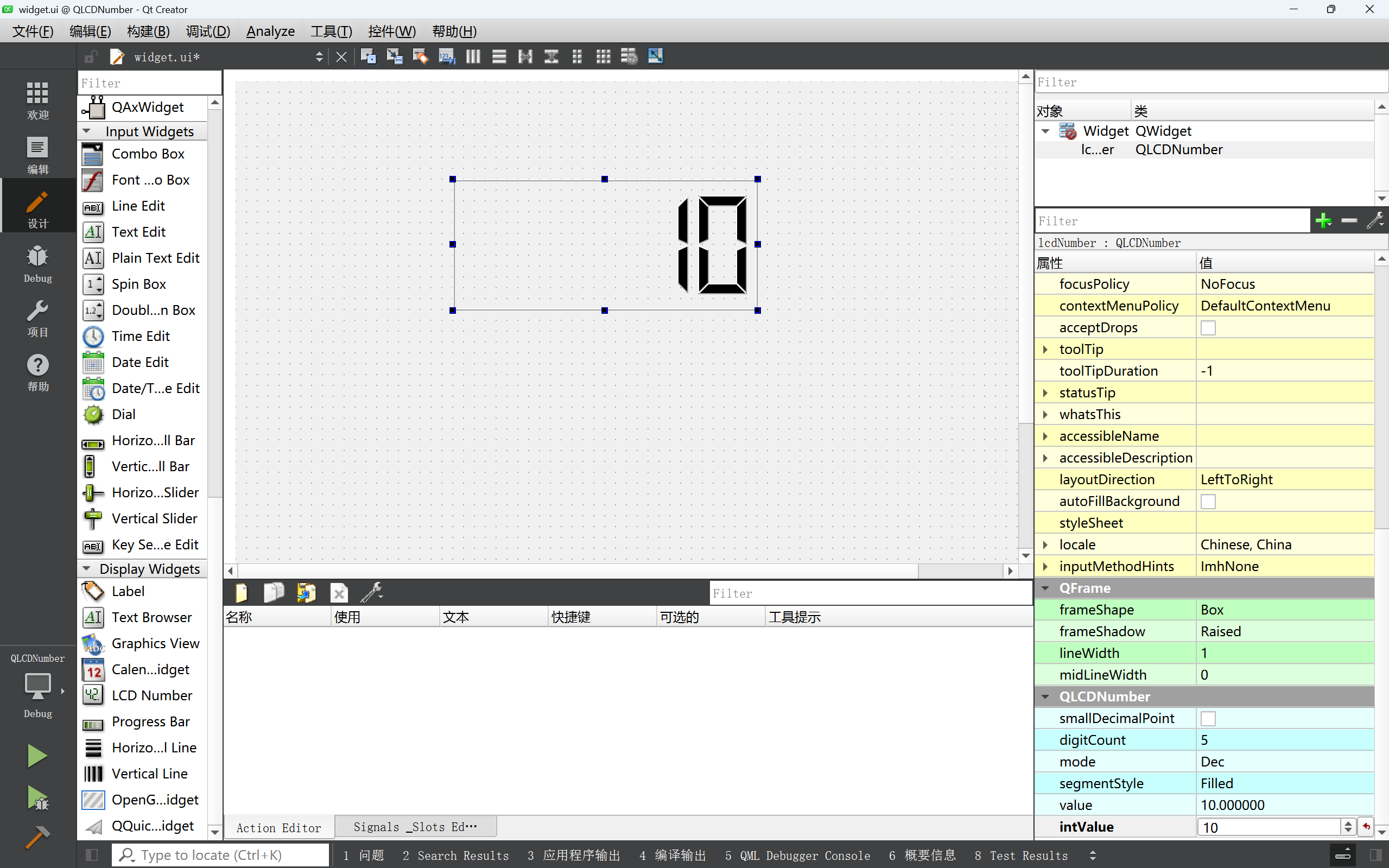Switch to Signals _Slots Editor tab
The height and width of the screenshot is (868, 1389).
[415, 827]
